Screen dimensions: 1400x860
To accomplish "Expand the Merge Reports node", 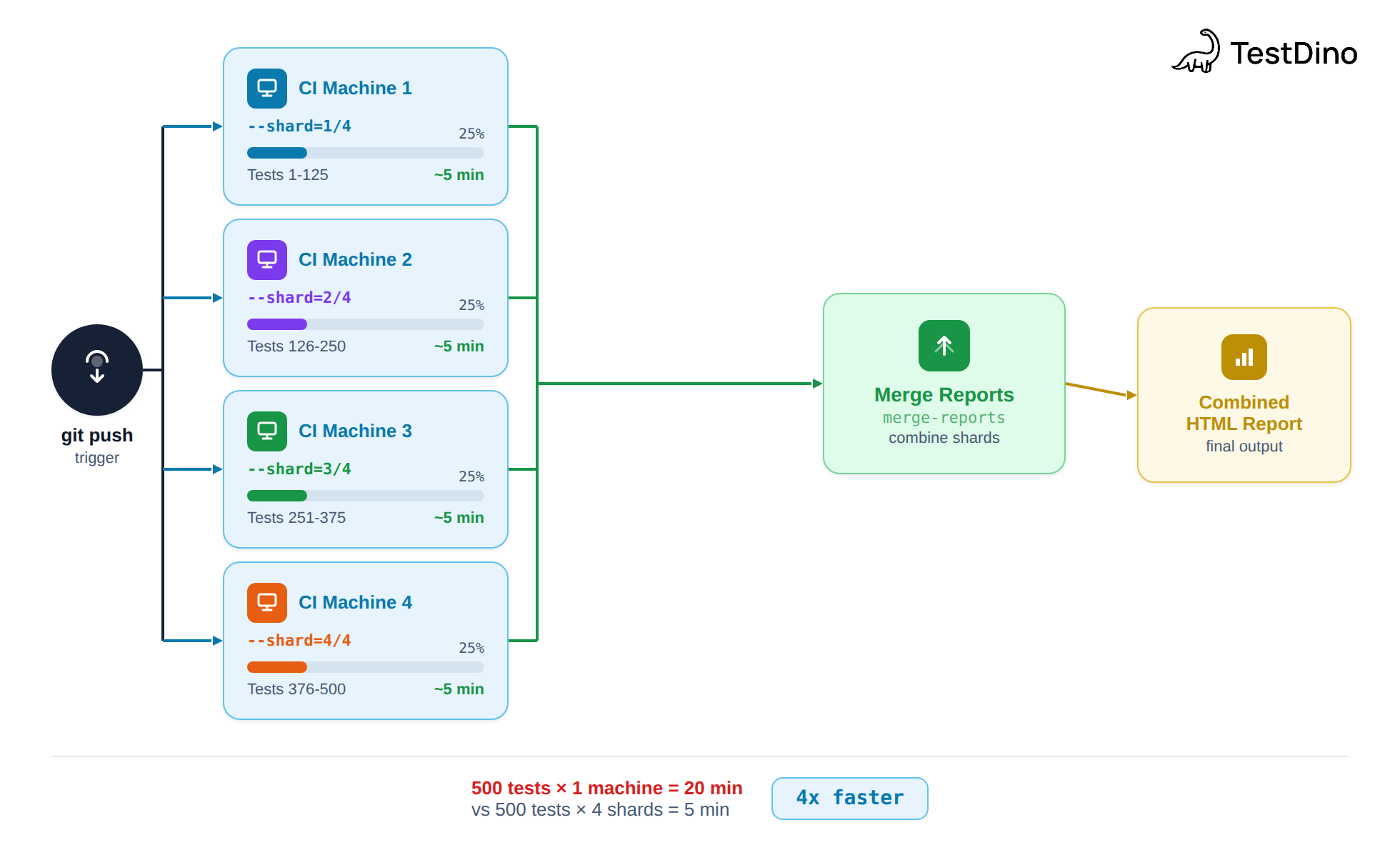I will coord(944,384).
